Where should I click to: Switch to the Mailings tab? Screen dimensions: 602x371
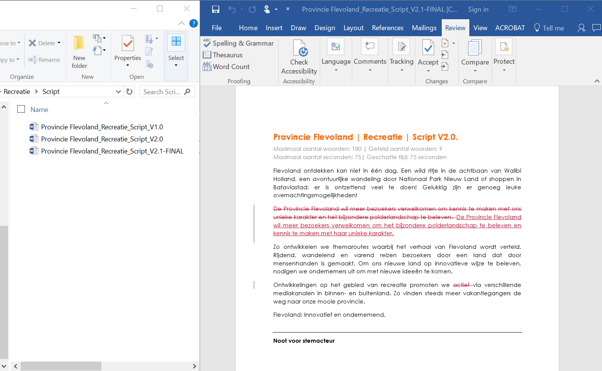pyautogui.click(x=424, y=28)
